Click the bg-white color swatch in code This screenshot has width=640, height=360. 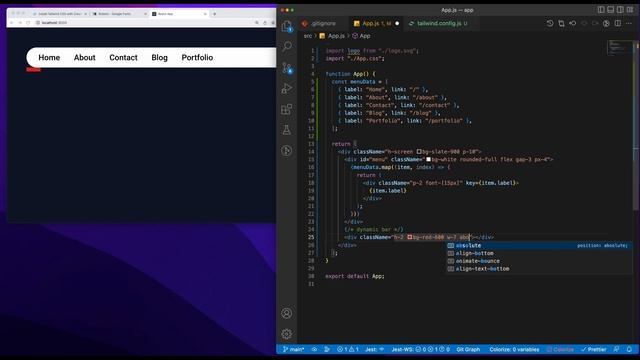tap(428, 159)
